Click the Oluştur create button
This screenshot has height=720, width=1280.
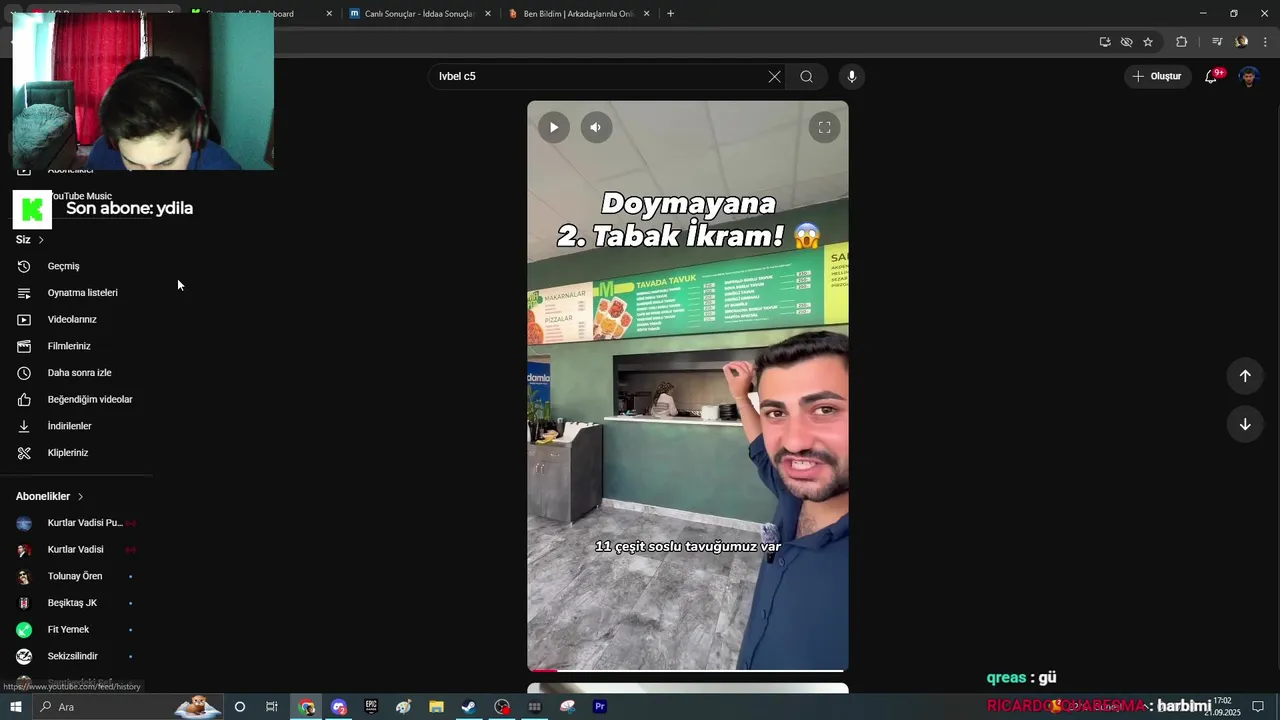click(1157, 76)
